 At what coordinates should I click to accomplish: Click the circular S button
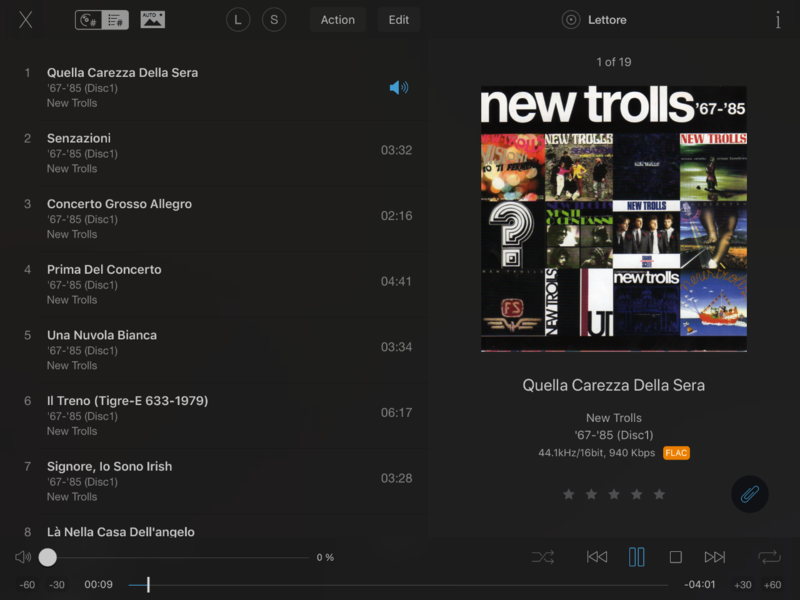point(274,20)
